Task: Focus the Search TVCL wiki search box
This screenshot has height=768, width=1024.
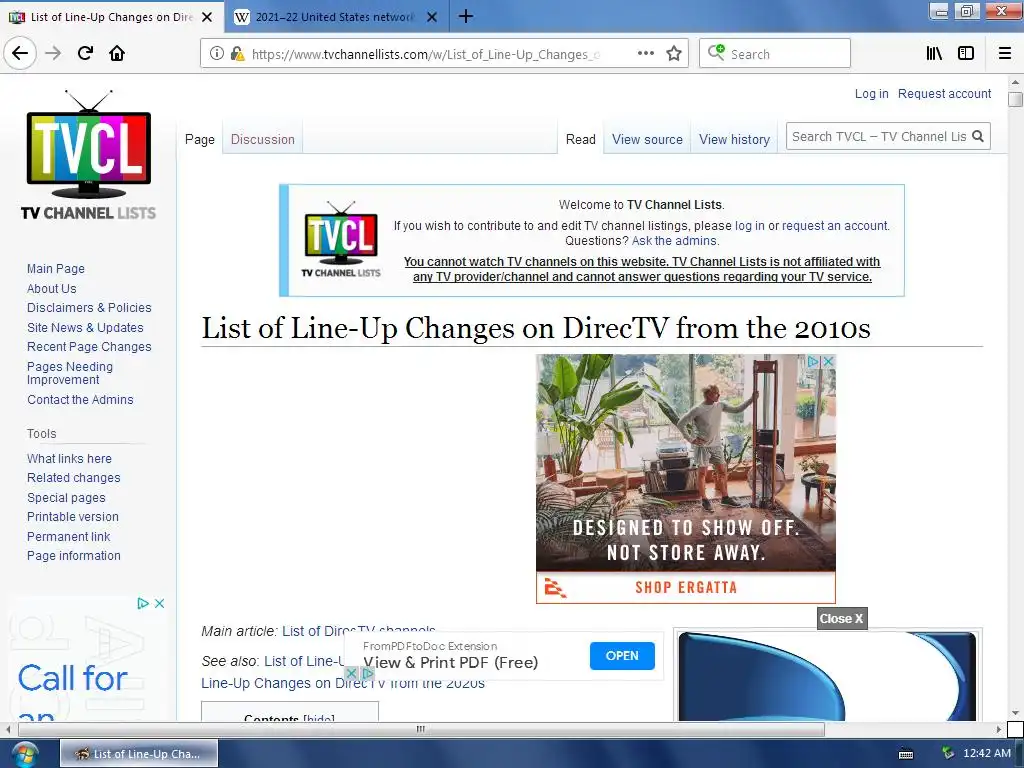Action: pos(878,136)
